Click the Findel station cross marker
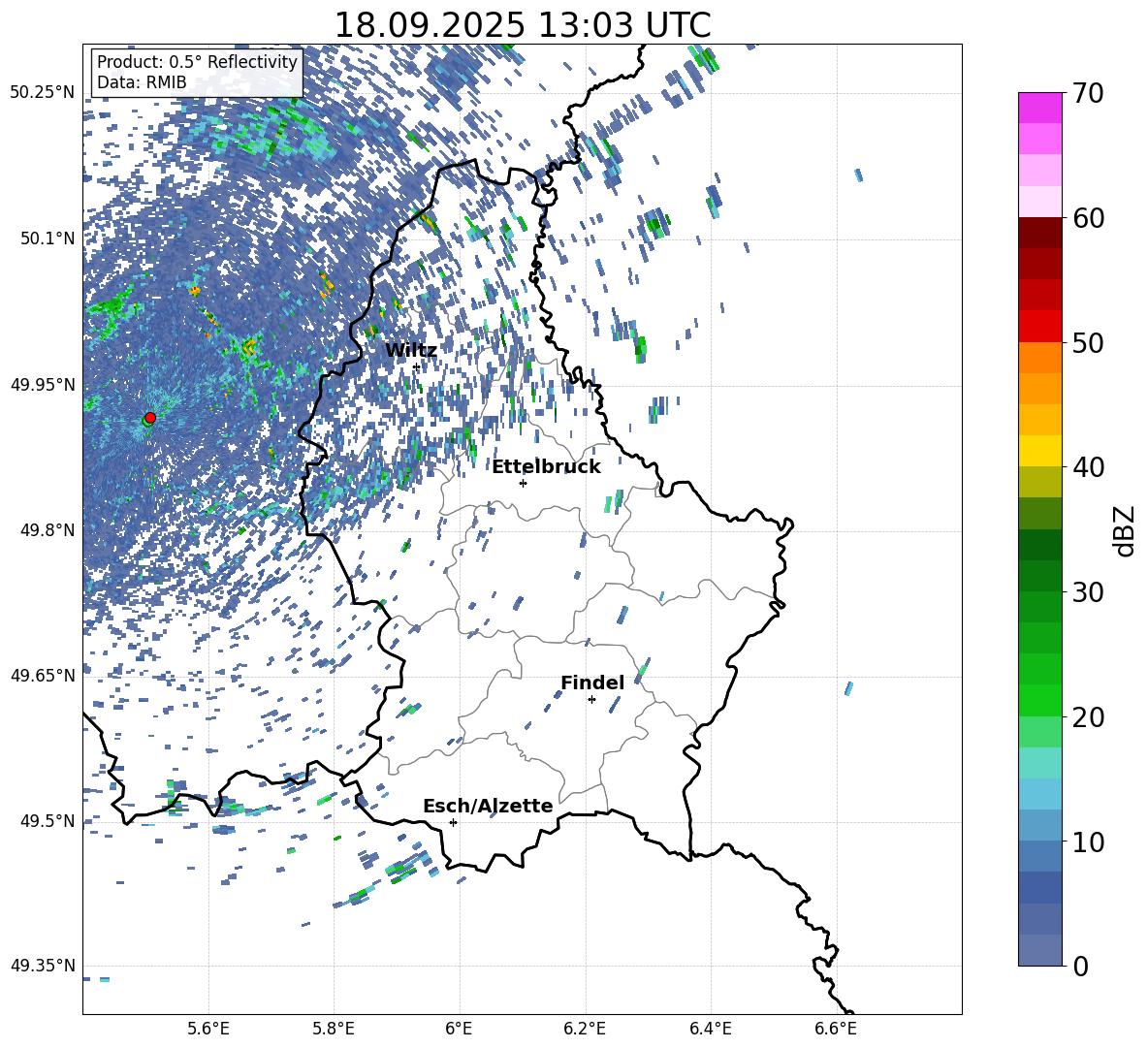Screen dimensions: 1148x1048 point(591,700)
